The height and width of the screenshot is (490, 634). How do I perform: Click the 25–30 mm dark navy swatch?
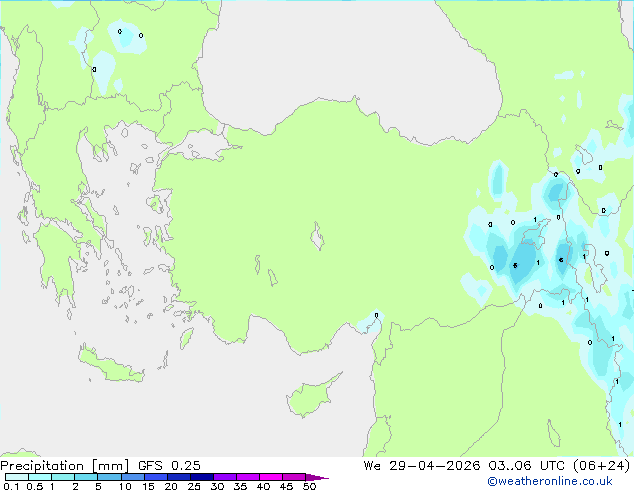[x=202, y=477]
